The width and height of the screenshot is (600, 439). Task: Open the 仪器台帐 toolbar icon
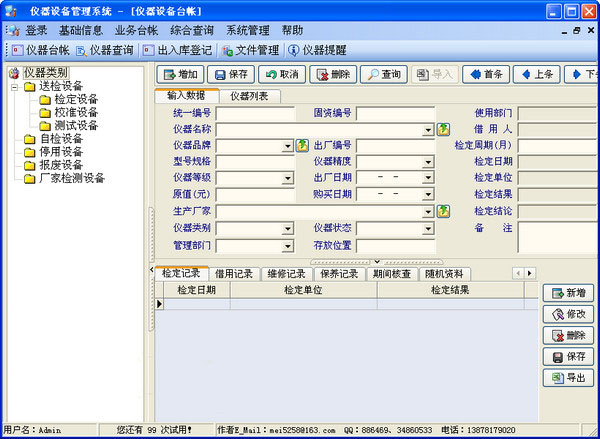click(39, 50)
